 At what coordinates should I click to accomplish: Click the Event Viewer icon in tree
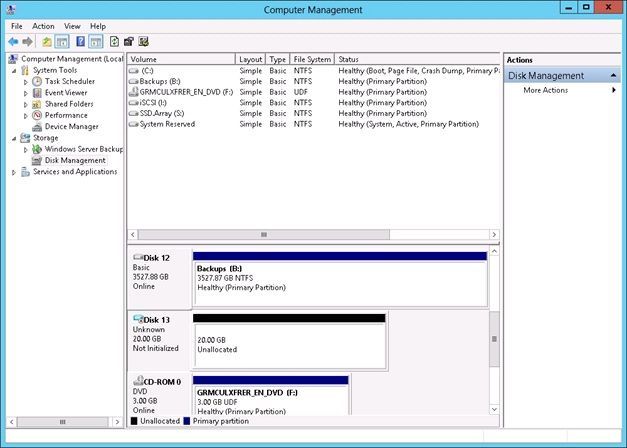(x=37, y=92)
